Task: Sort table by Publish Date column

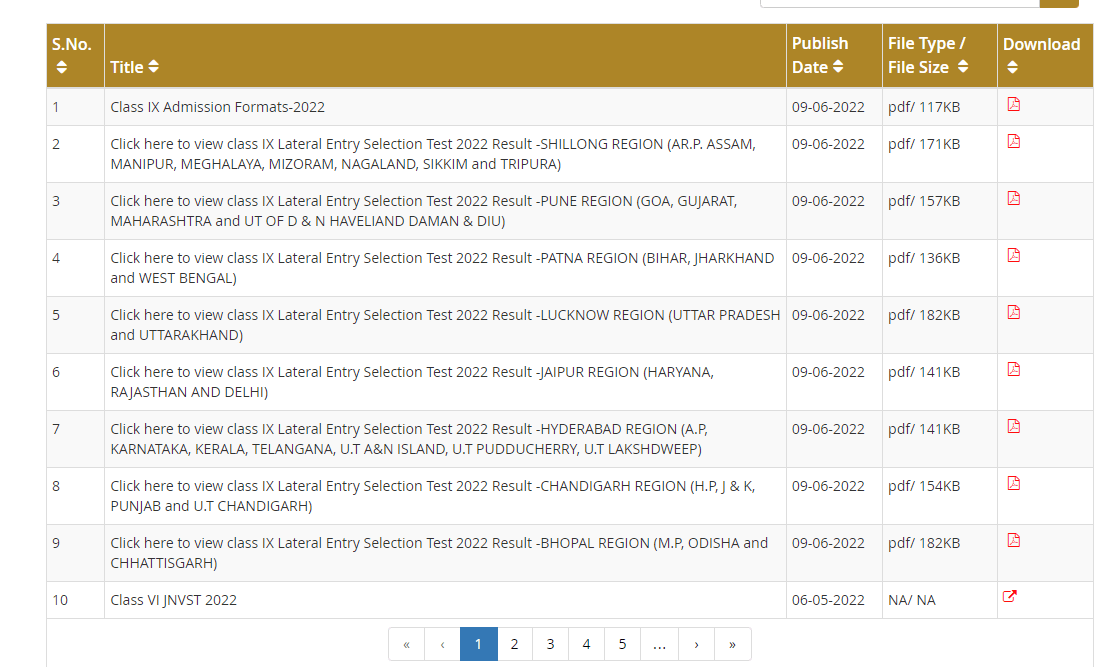Action: click(838, 67)
